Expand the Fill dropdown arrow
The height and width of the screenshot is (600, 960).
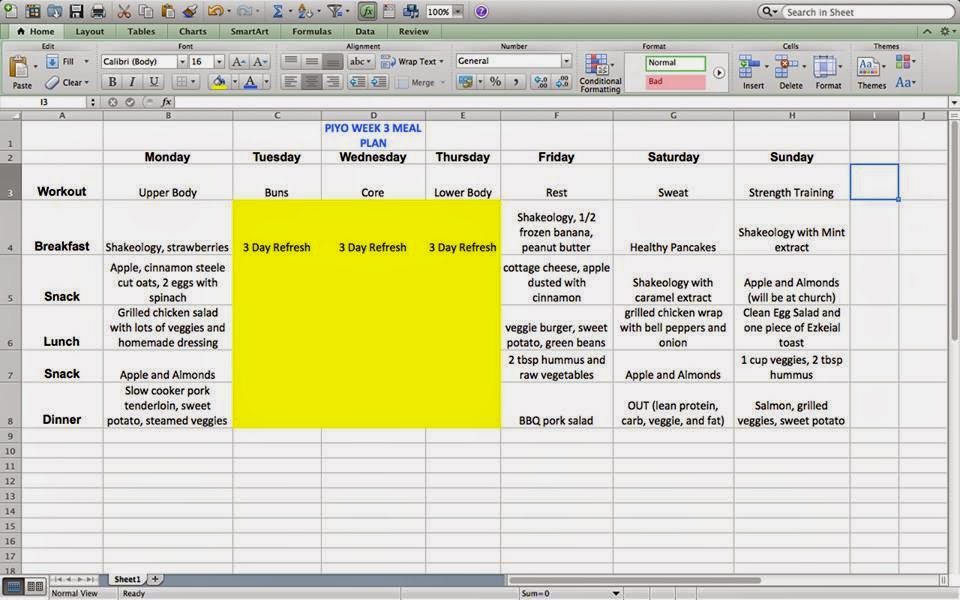[86, 61]
